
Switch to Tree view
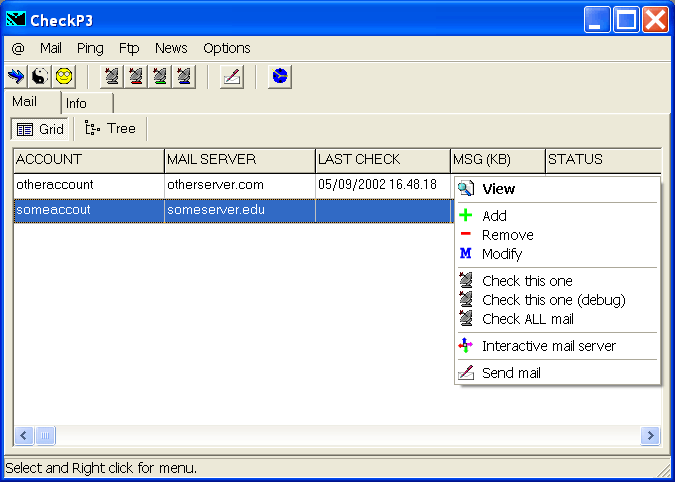(x=110, y=129)
